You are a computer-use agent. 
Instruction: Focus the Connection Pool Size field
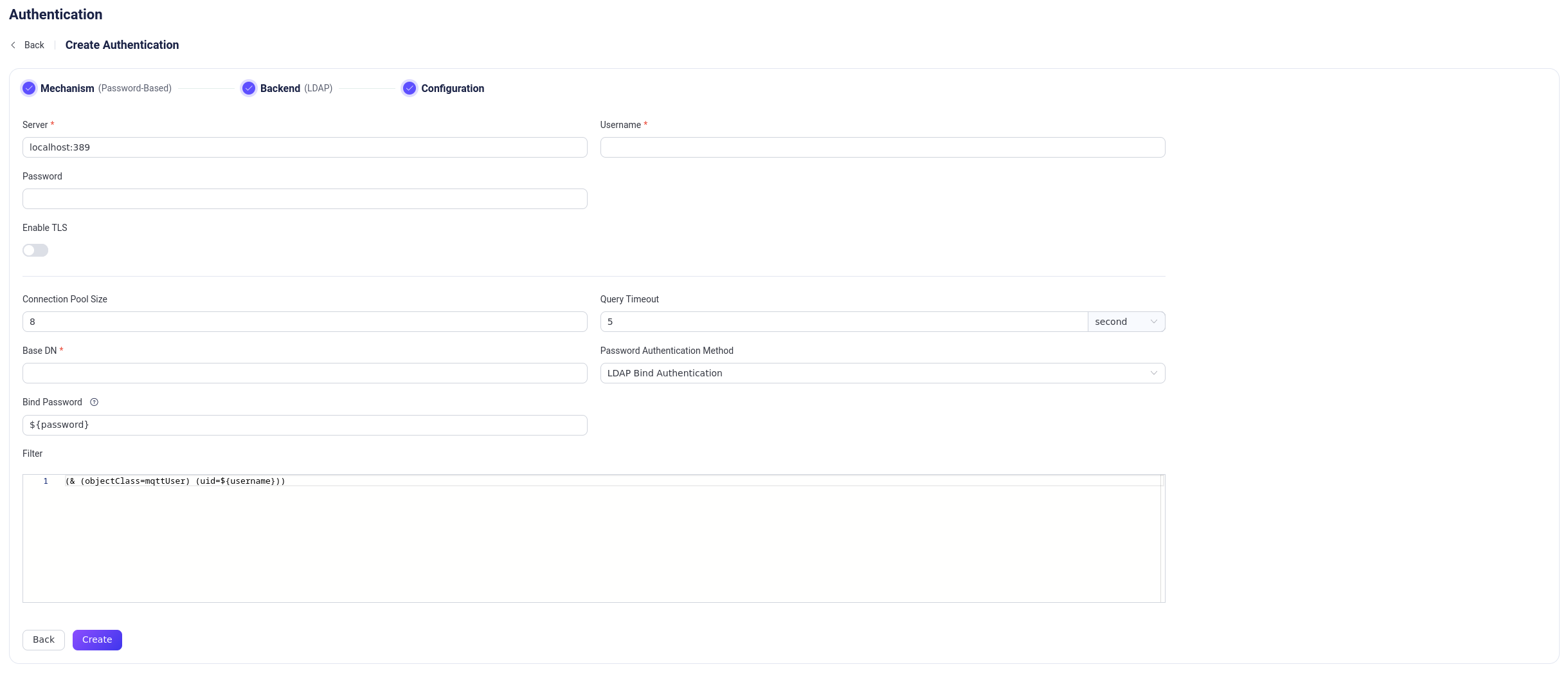(x=305, y=322)
